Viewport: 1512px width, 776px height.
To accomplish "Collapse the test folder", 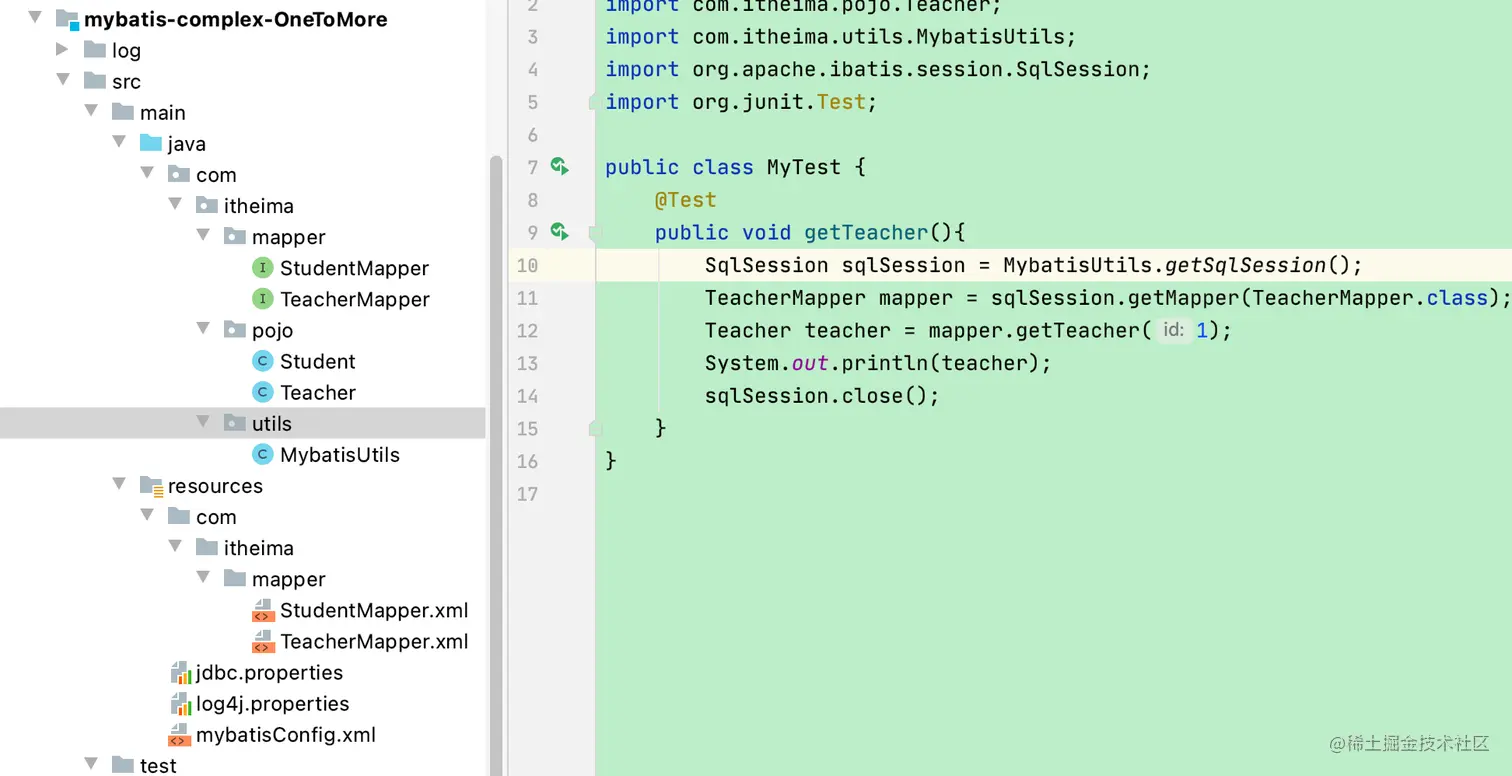I will [x=92, y=764].
